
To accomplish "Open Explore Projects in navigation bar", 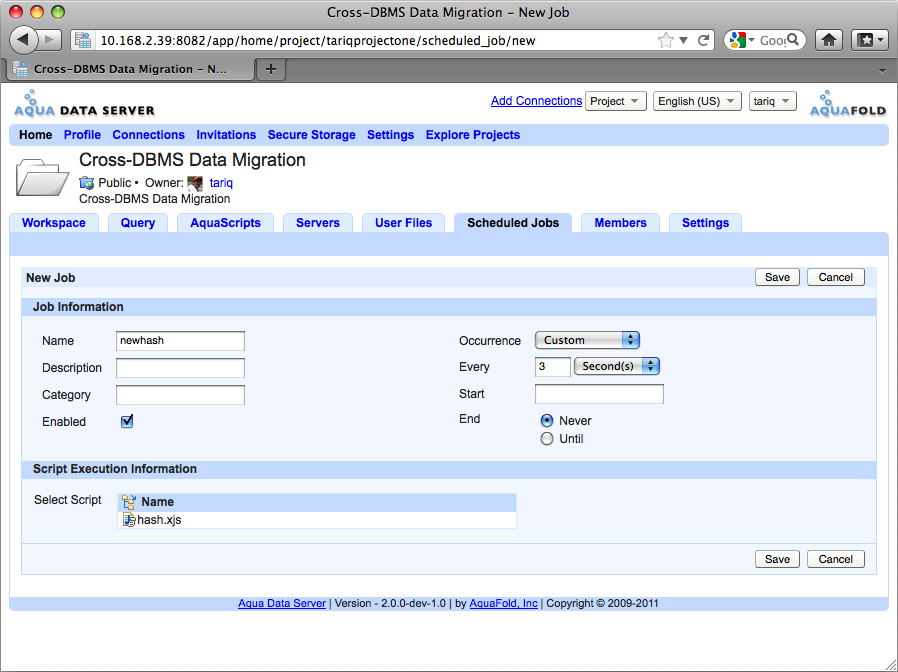I will [473, 135].
